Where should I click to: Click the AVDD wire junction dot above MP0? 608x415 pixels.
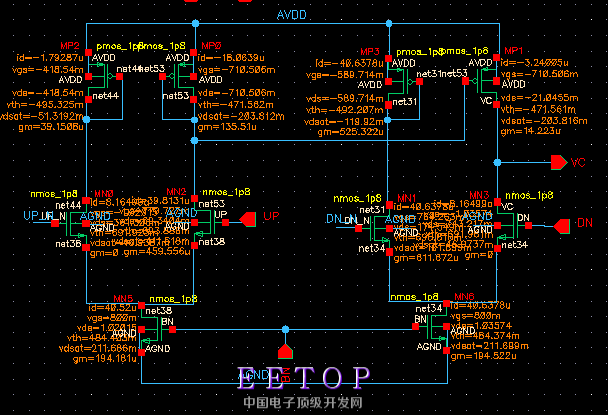tap(195, 24)
